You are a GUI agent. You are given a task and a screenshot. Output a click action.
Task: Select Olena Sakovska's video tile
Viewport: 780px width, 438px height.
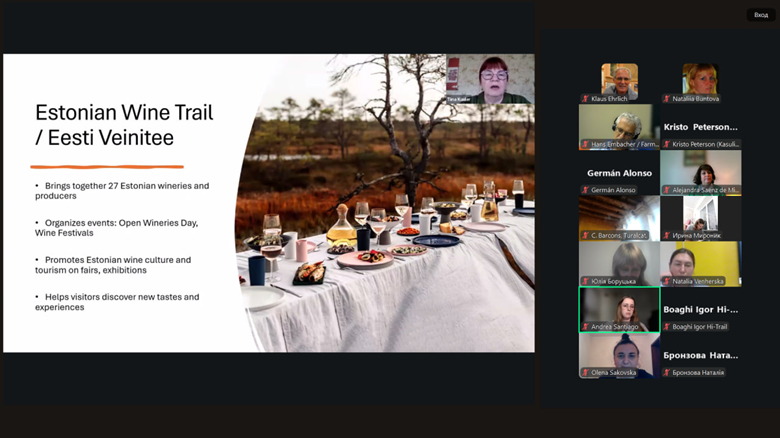pyautogui.click(x=619, y=355)
